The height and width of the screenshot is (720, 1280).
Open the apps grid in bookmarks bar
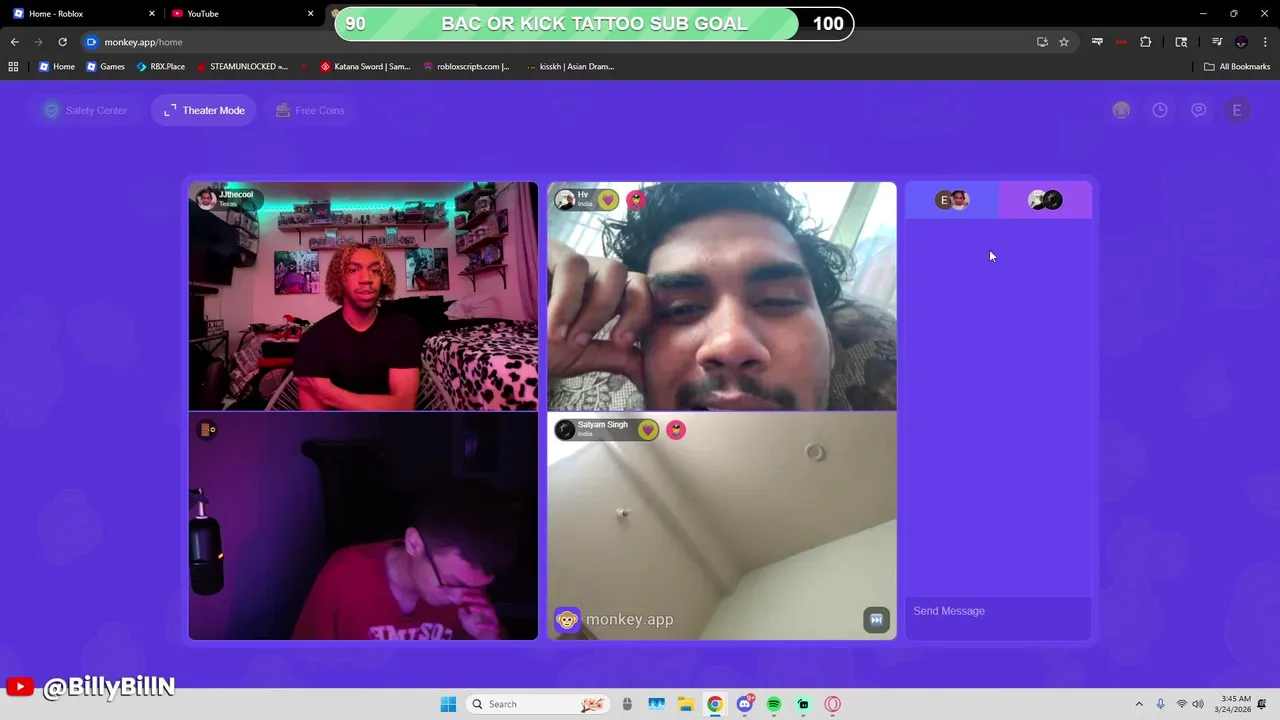13,67
